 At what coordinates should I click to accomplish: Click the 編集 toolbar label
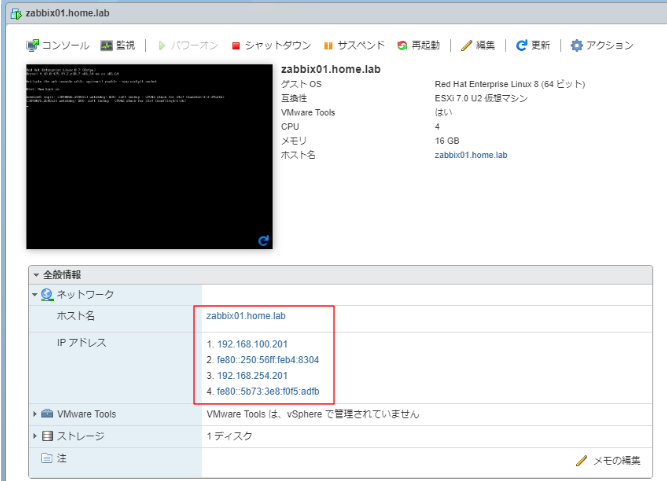(485, 45)
